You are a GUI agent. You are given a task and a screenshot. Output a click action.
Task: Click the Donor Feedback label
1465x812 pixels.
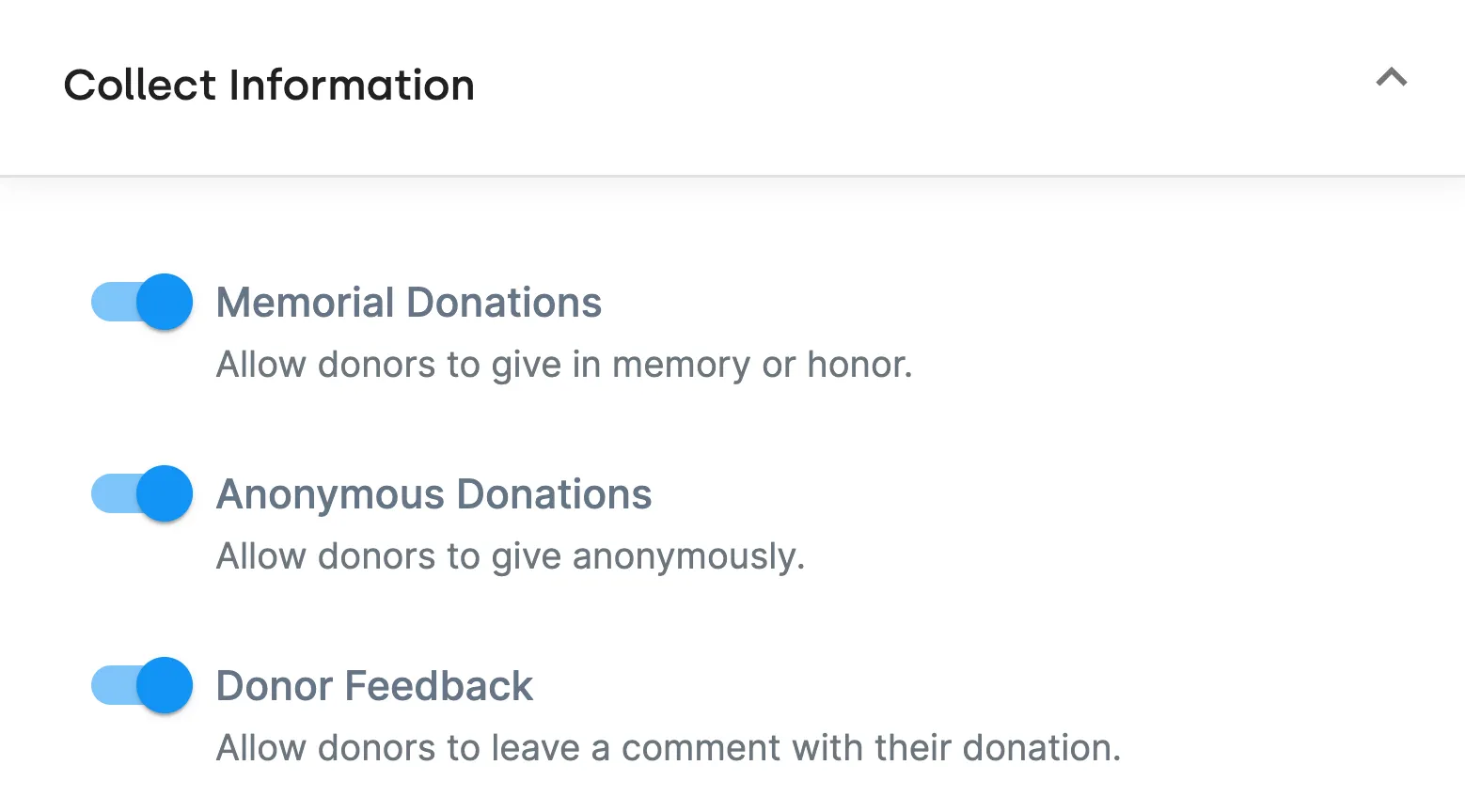(x=373, y=685)
